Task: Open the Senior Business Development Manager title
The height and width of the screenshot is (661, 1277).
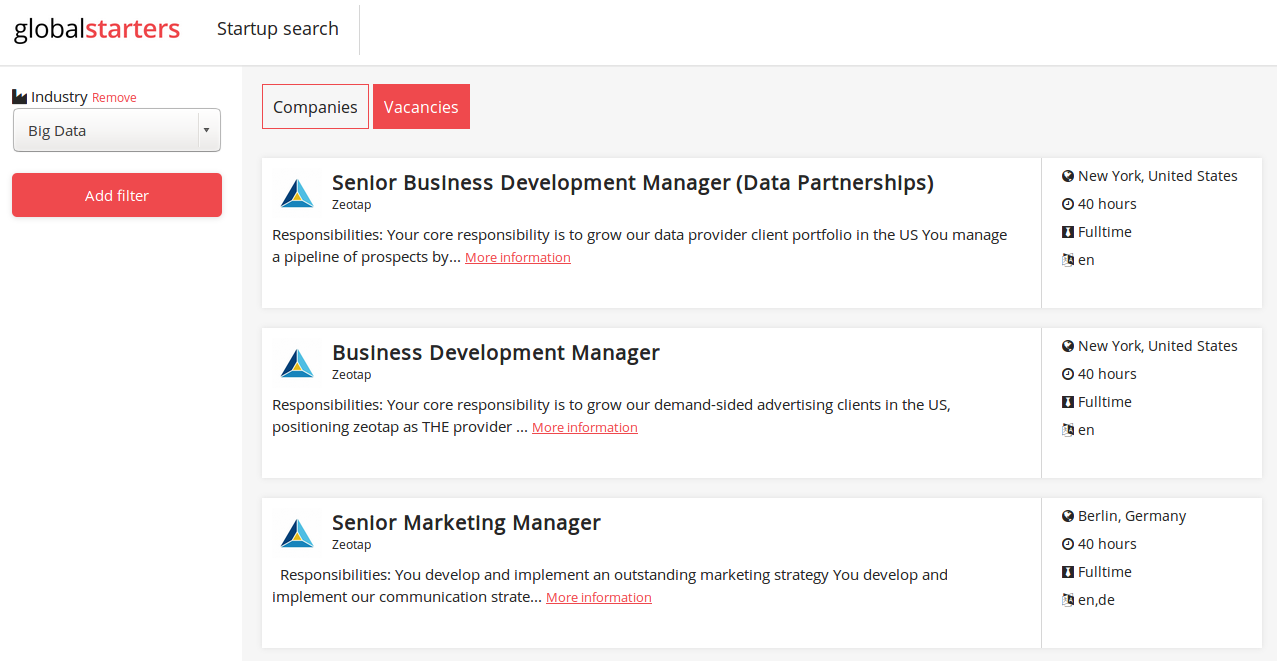Action: point(632,183)
